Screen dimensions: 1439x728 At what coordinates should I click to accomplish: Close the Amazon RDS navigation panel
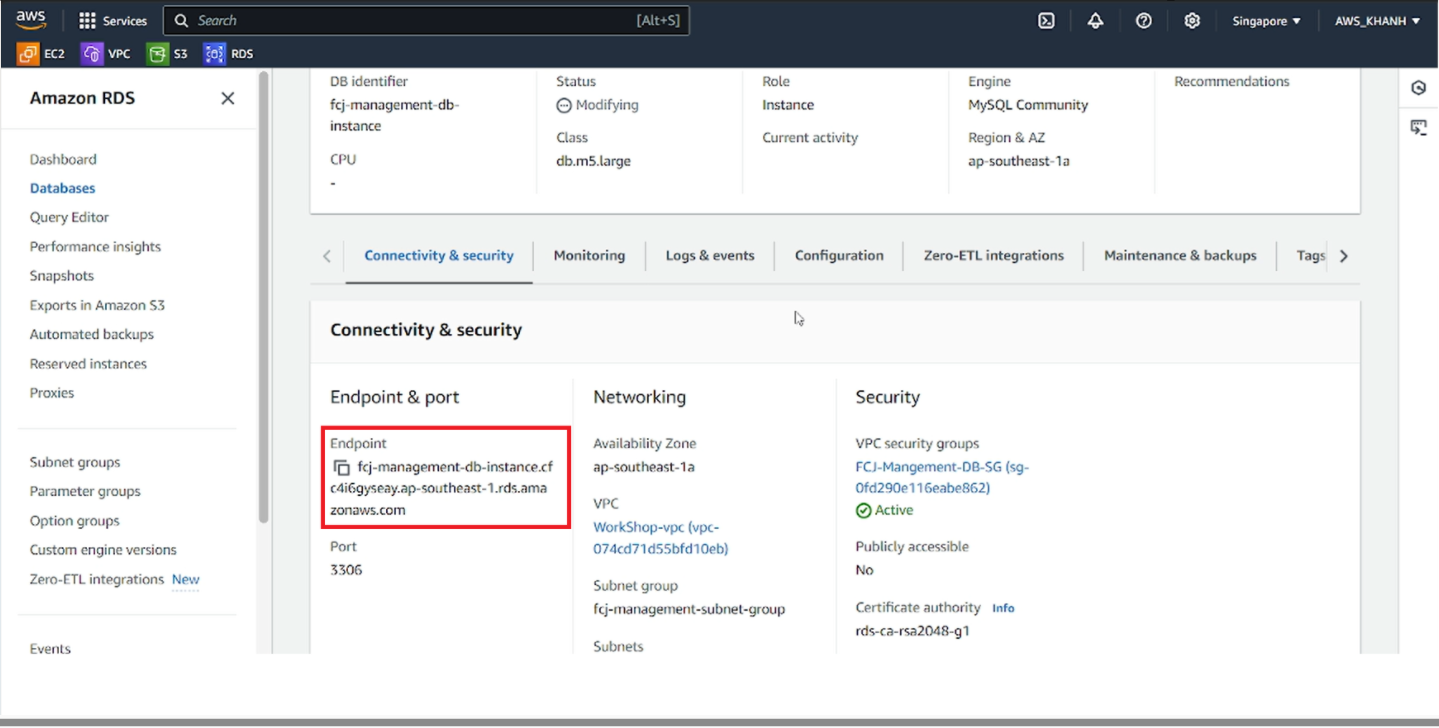(x=228, y=98)
